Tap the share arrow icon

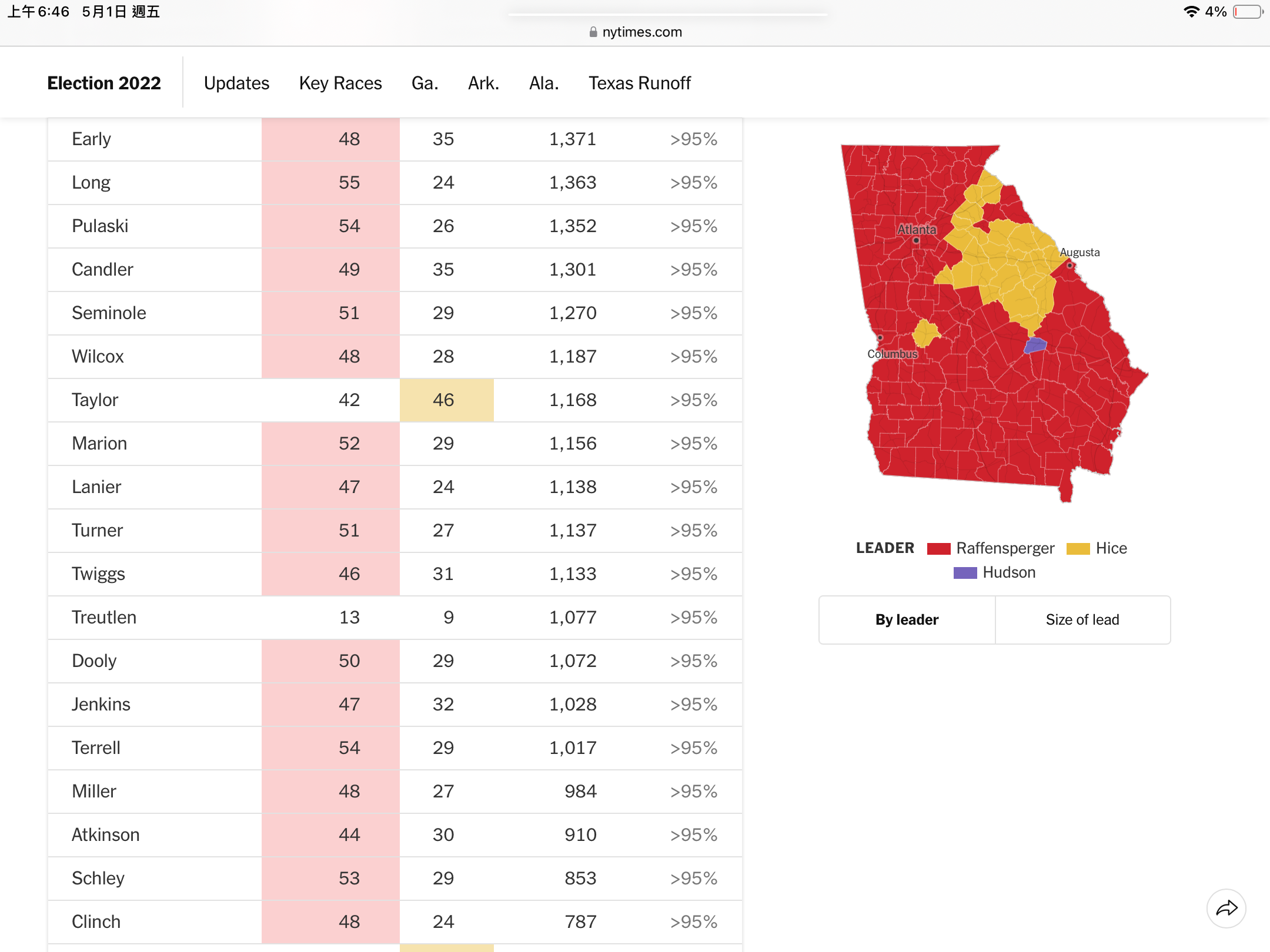coord(1226,909)
